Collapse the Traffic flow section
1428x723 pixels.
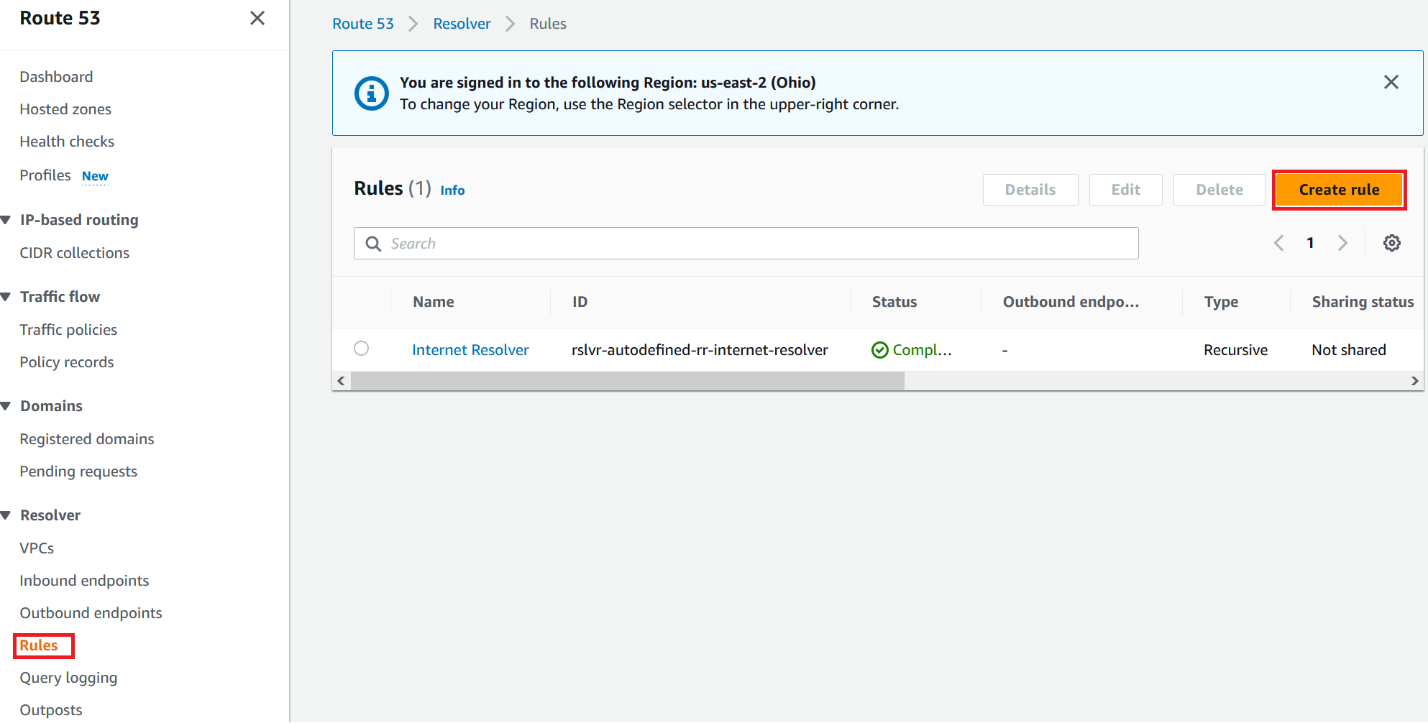click(x=6, y=297)
